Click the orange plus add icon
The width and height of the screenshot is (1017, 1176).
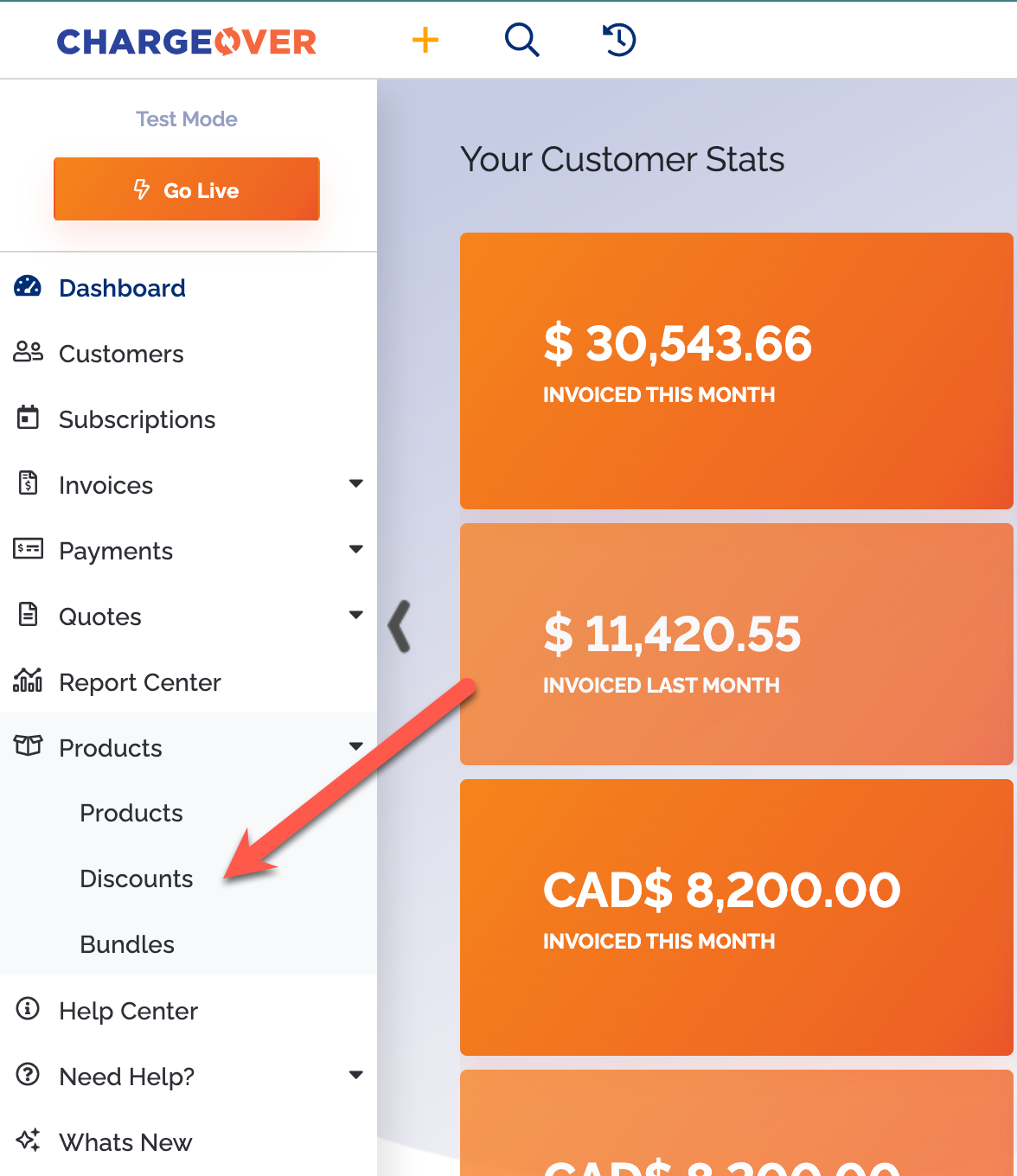(425, 40)
